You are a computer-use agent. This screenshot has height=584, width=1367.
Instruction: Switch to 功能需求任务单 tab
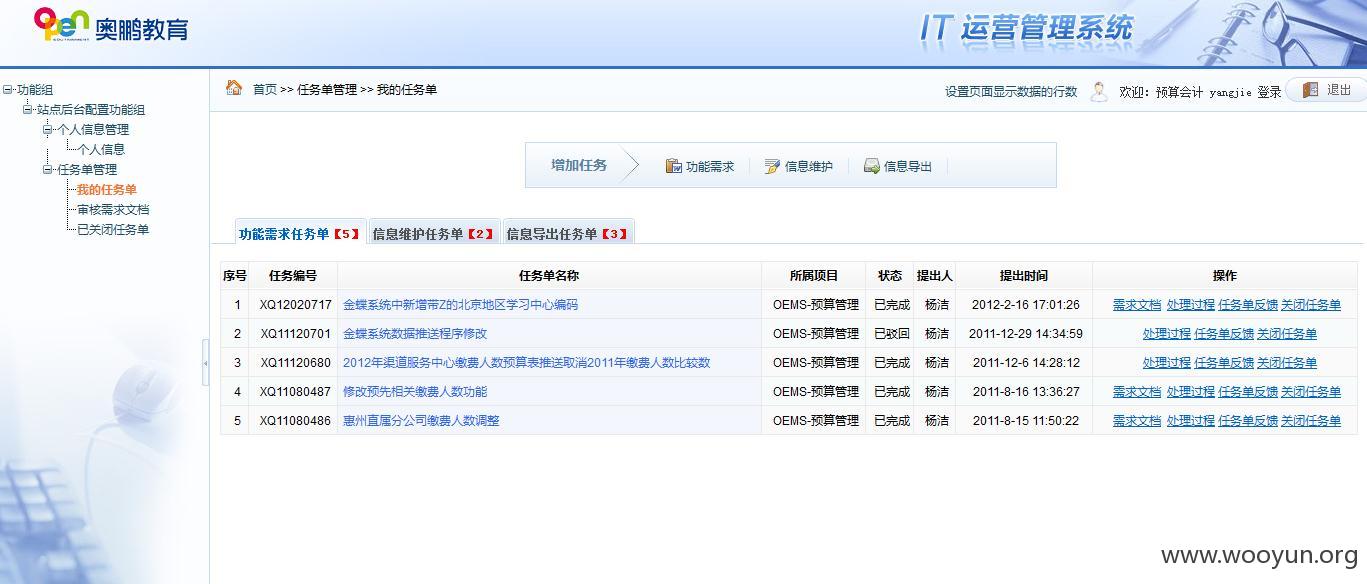299,233
